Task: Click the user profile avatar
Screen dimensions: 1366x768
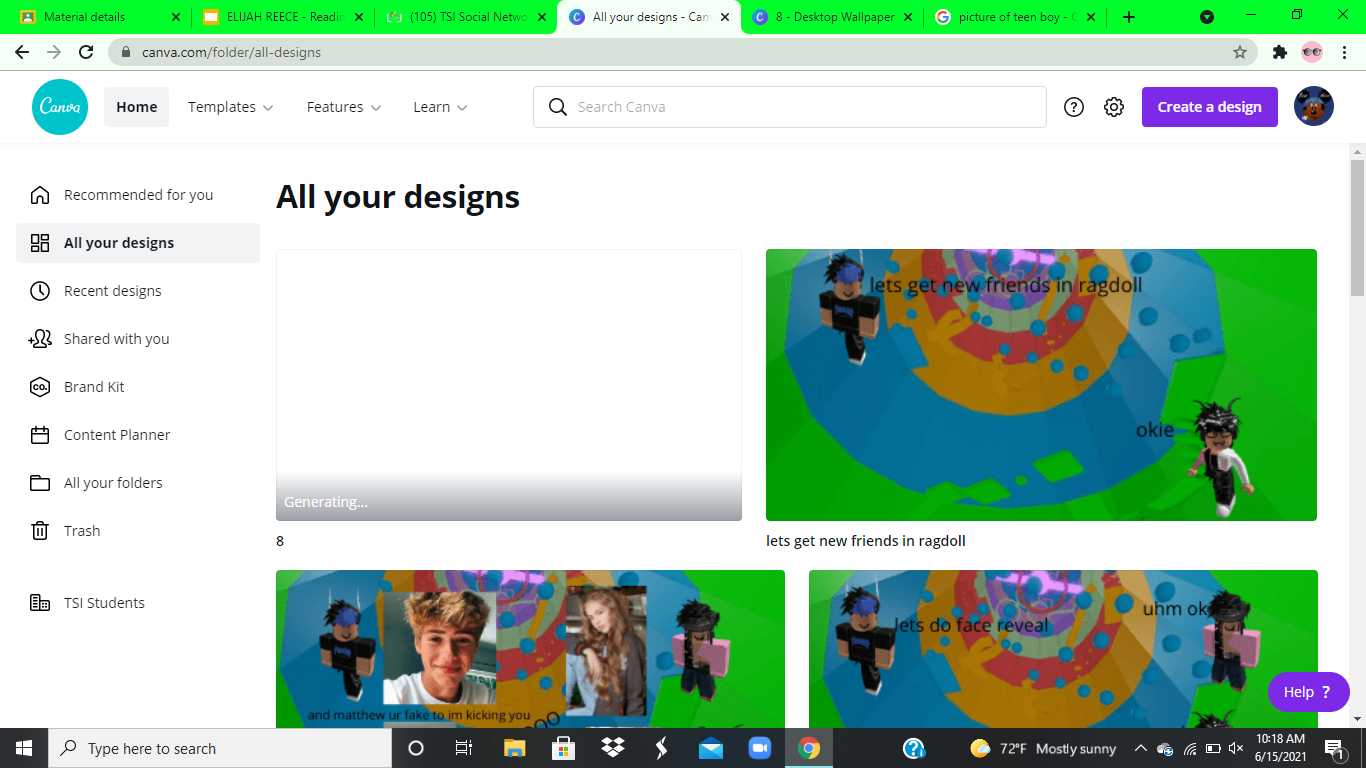Action: (x=1313, y=107)
